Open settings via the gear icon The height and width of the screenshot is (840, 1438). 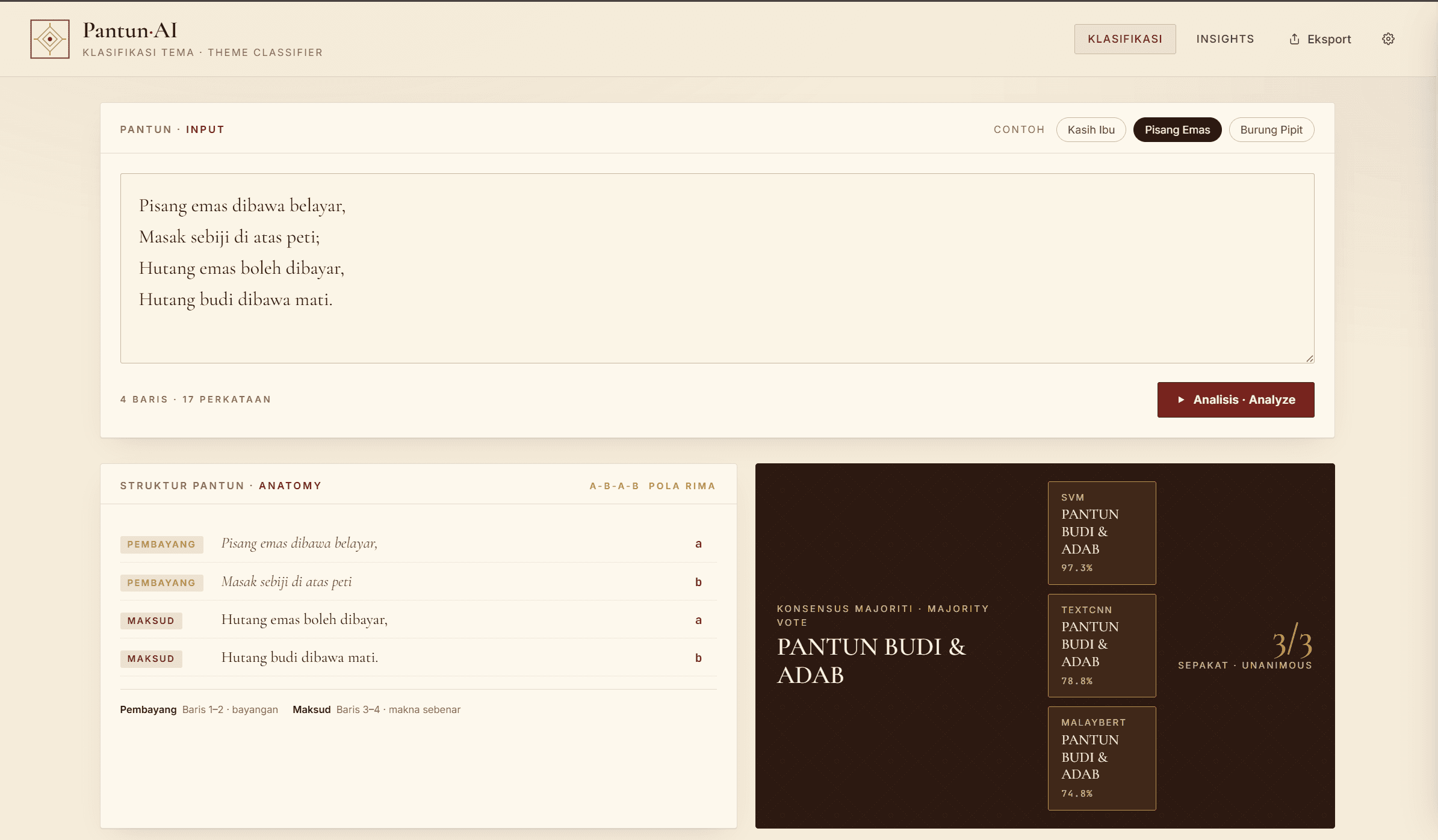click(1388, 39)
